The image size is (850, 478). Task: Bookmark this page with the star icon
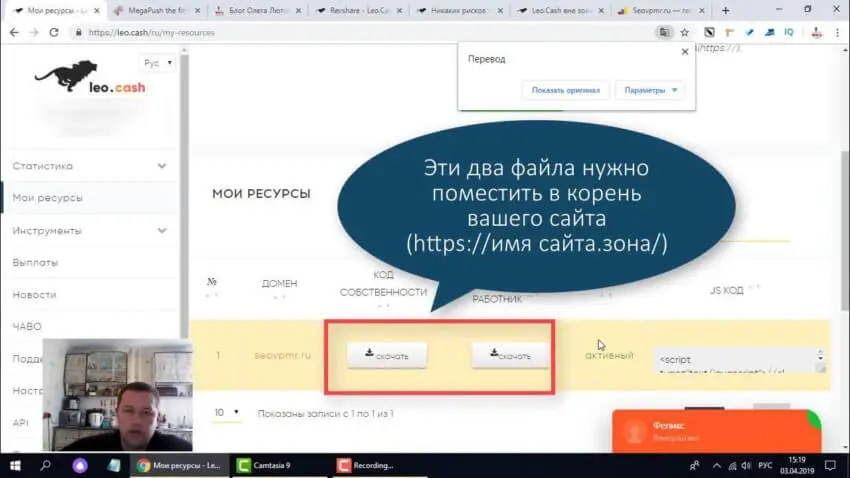tap(685, 32)
